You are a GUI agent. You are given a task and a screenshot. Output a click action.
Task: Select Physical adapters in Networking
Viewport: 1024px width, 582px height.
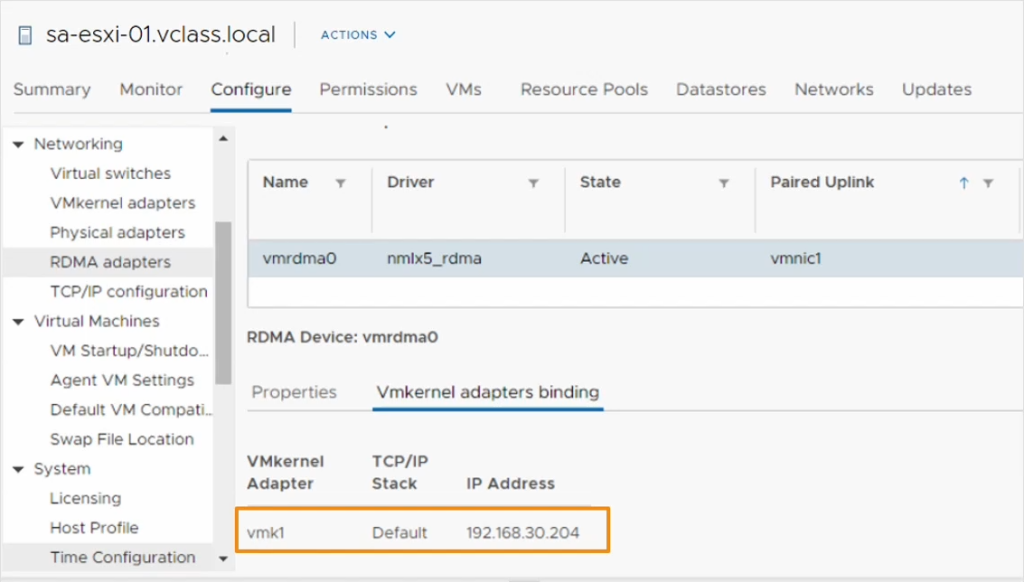[x=117, y=232]
